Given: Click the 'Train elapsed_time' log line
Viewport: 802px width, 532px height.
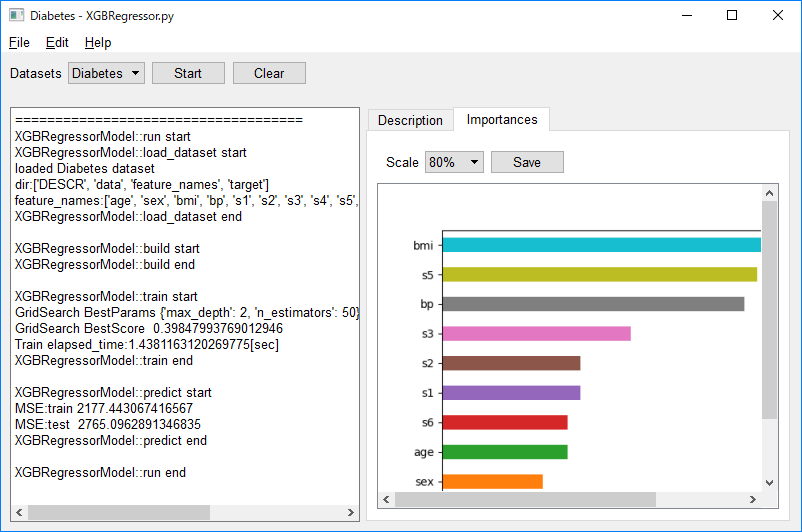Looking at the screenshot, I should pos(147,344).
